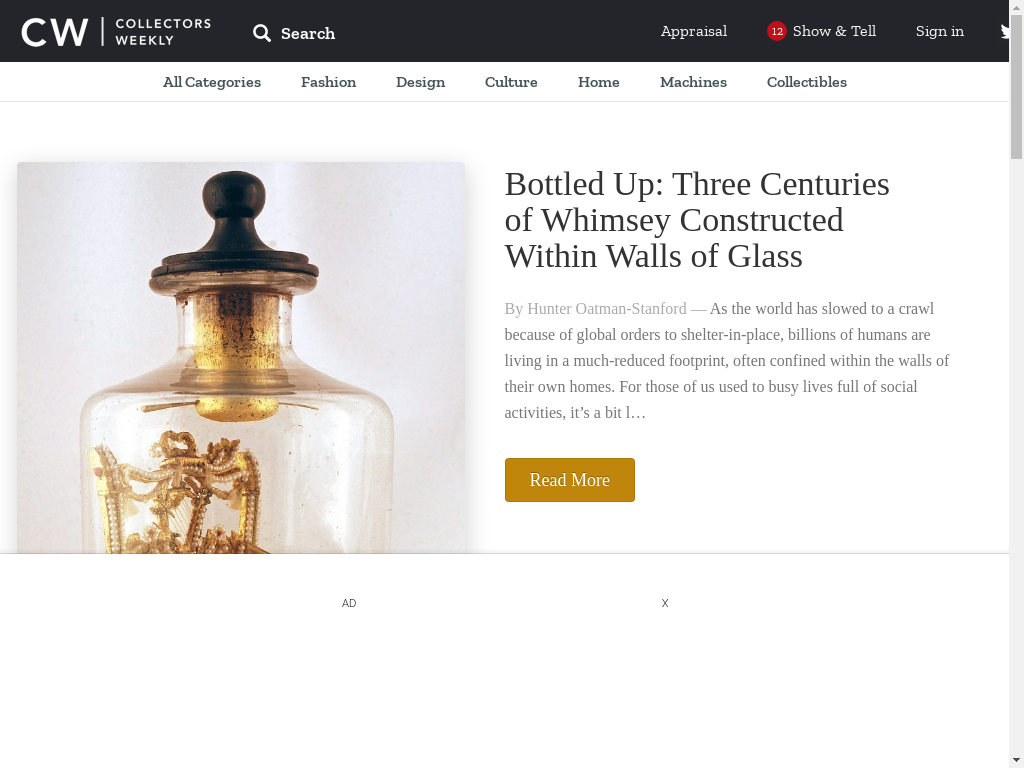Click the Twitter bird icon in header

pyautogui.click(x=1004, y=31)
